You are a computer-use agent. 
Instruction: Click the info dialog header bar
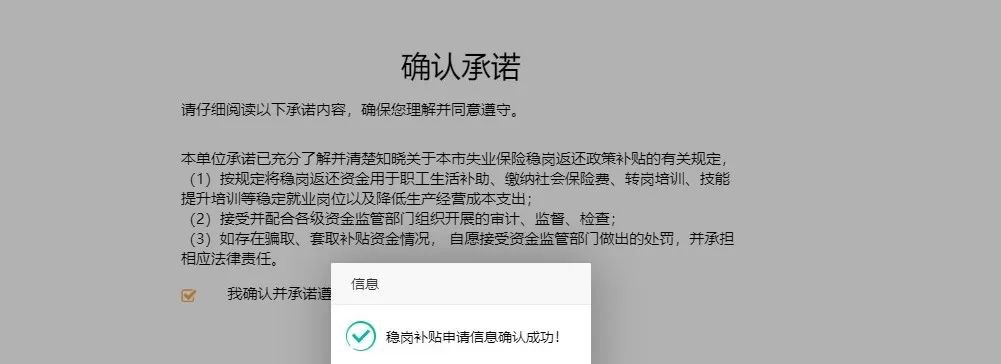(461, 284)
